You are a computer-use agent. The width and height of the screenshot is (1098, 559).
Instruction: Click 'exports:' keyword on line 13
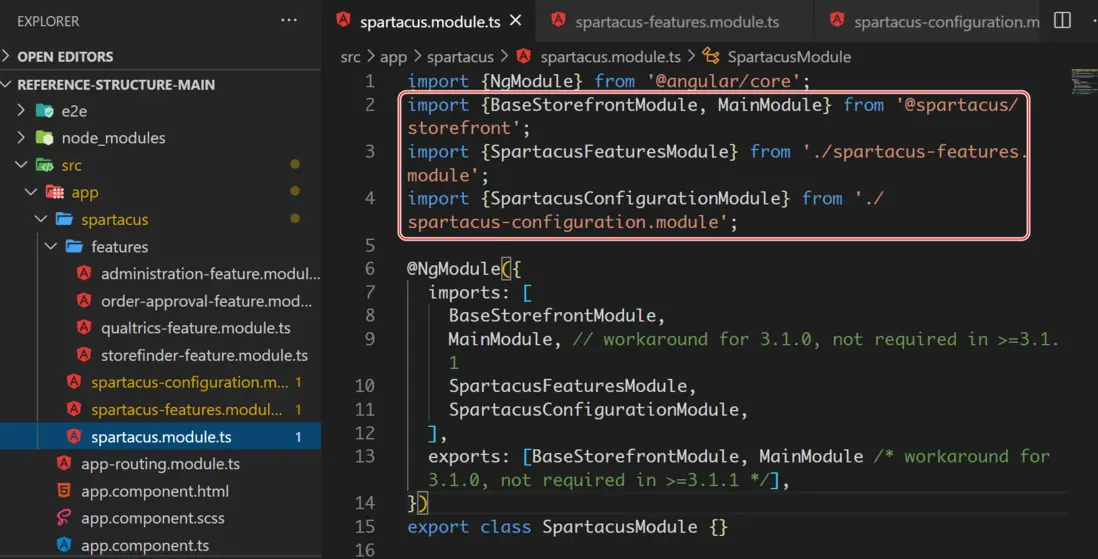tap(469, 457)
